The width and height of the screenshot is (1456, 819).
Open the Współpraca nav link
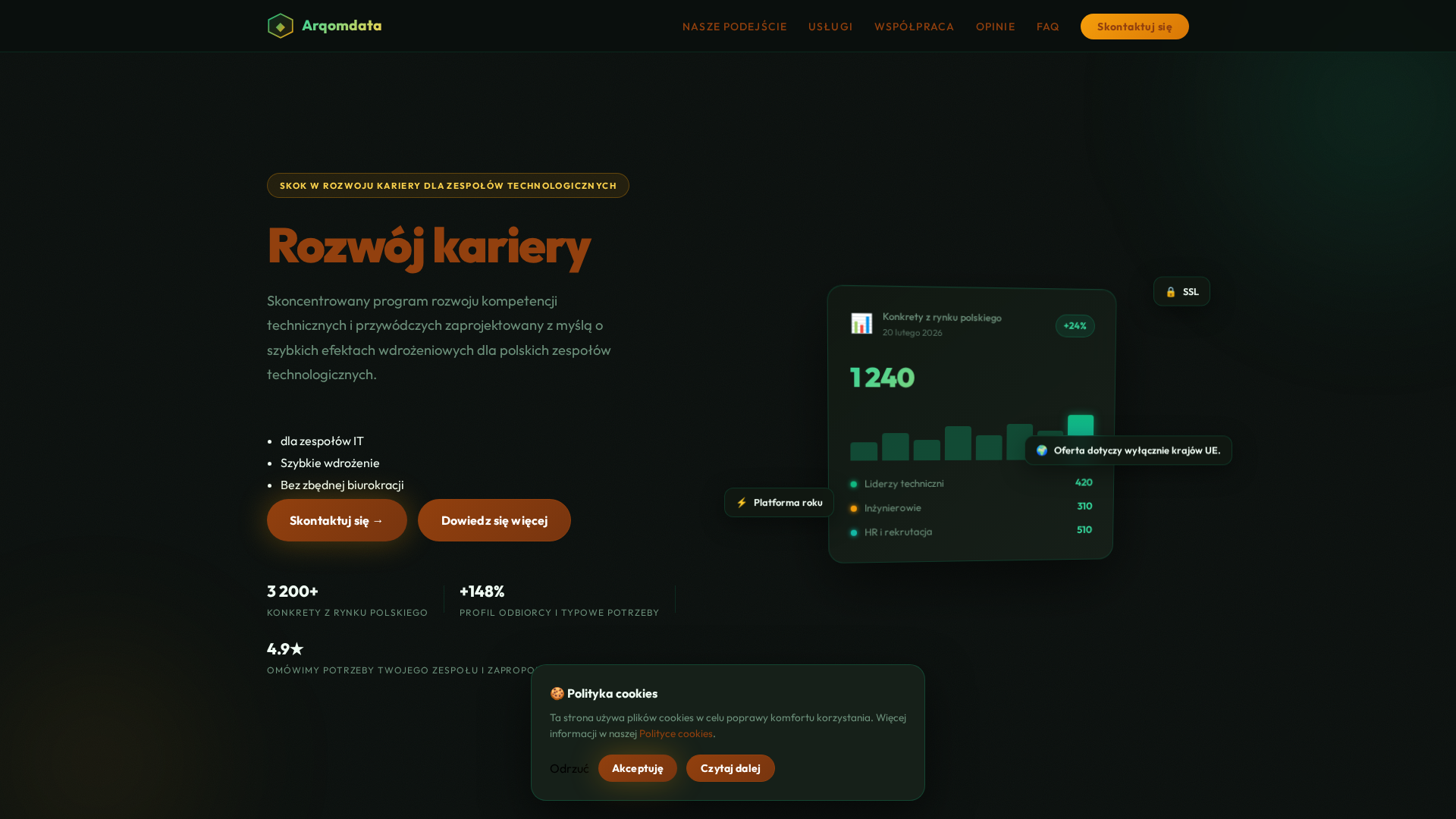point(915,27)
